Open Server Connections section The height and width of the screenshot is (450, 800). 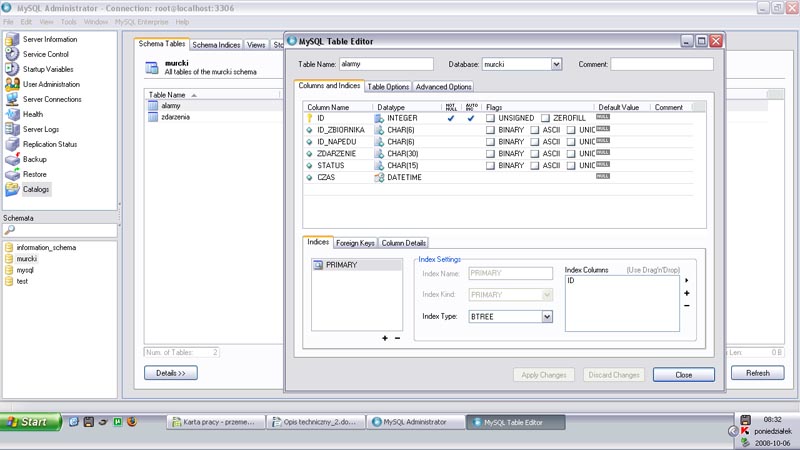[52, 99]
